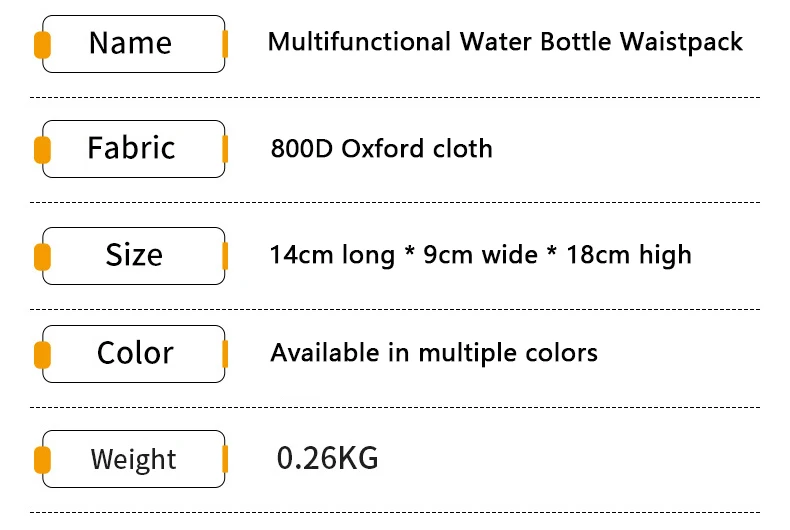Click orange marker left of Weight label

(x=42, y=461)
